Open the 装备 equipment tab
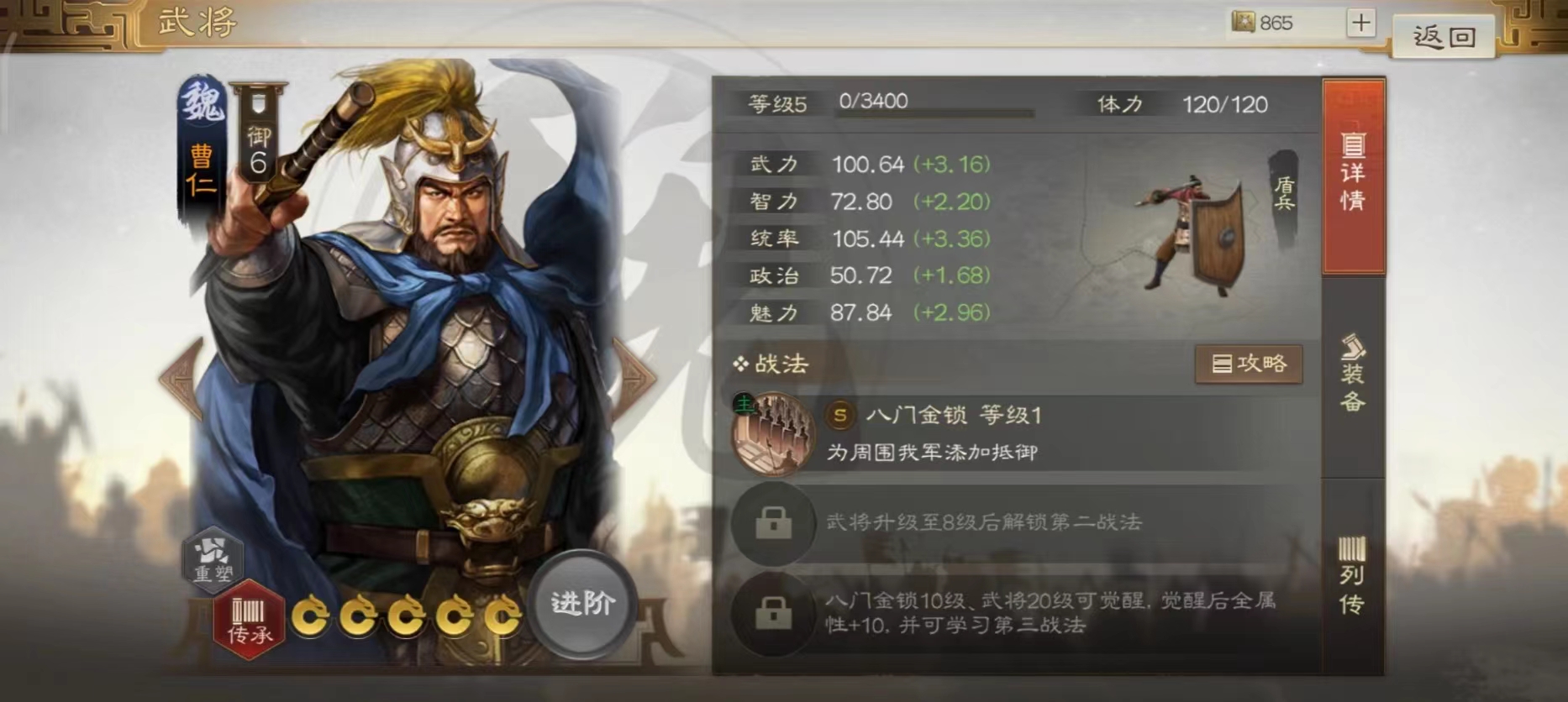The height and width of the screenshot is (702, 1568). click(1353, 374)
